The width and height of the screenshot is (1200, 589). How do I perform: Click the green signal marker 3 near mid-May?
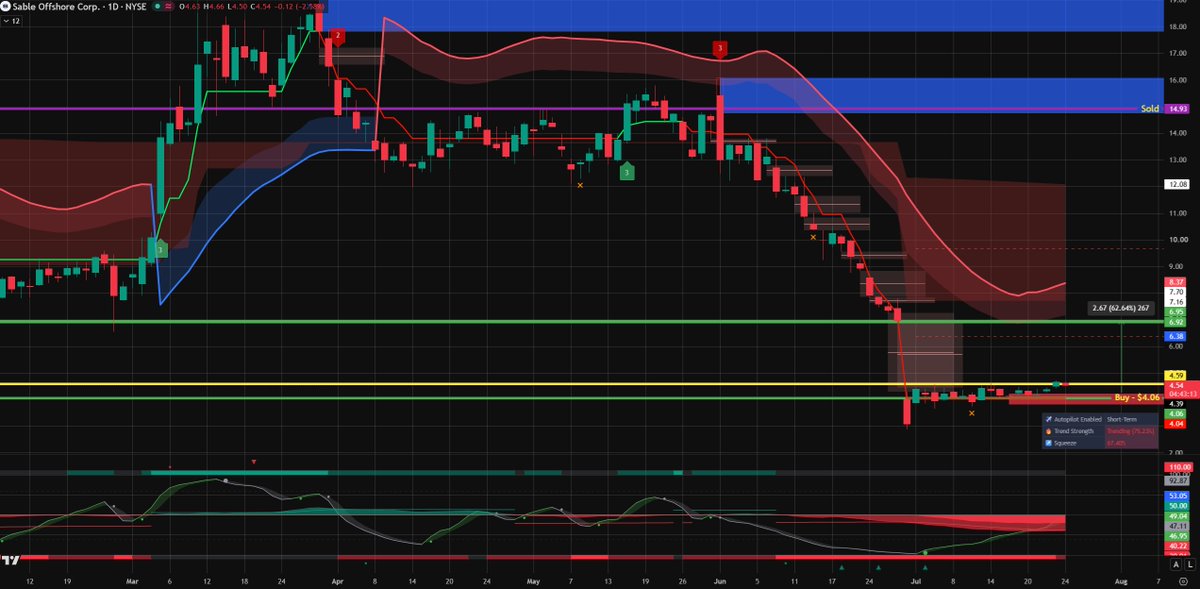coord(626,172)
